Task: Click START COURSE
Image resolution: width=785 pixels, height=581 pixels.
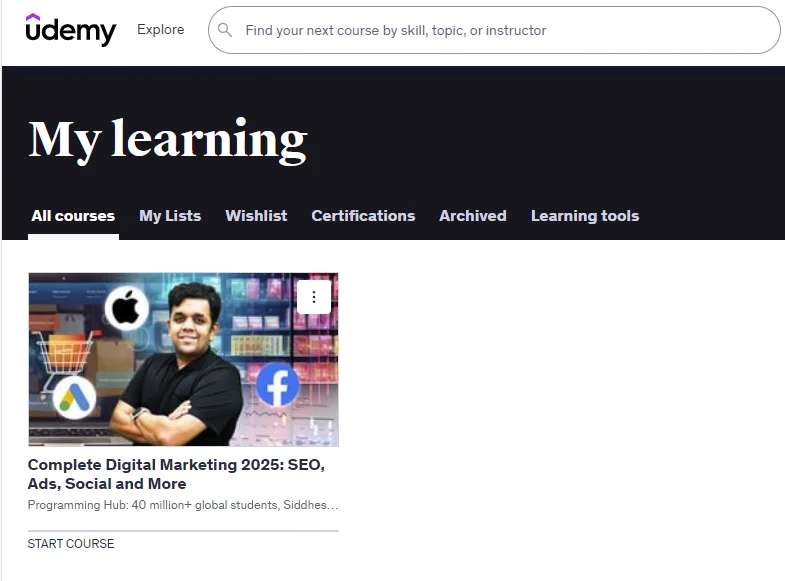Action: 71,543
